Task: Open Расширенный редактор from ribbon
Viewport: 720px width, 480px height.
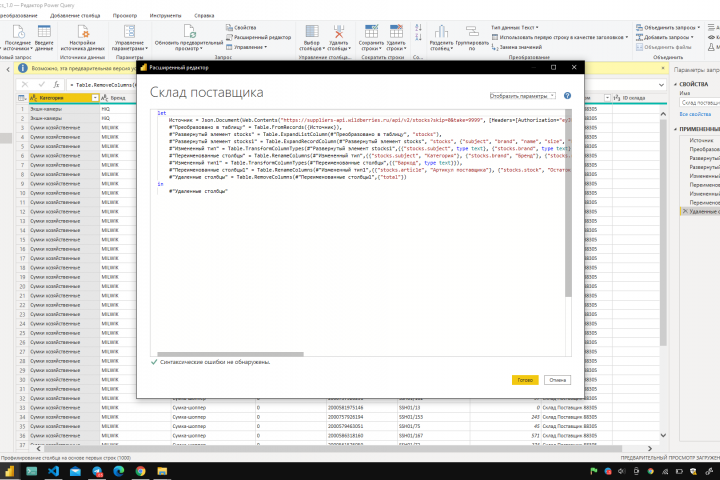Action: point(259,37)
